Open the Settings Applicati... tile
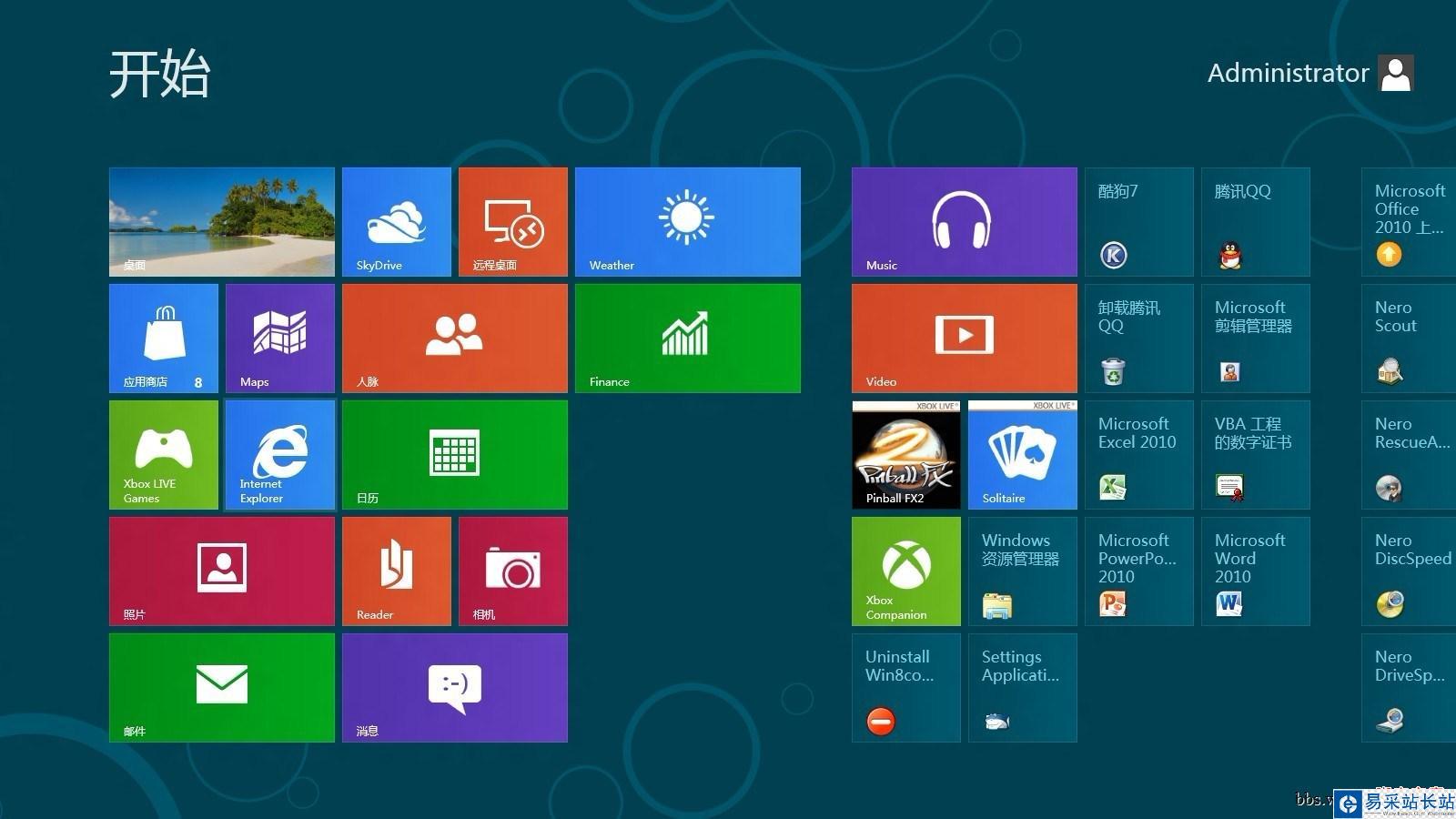The width and height of the screenshot is (1456, 819). [1023, 688]
